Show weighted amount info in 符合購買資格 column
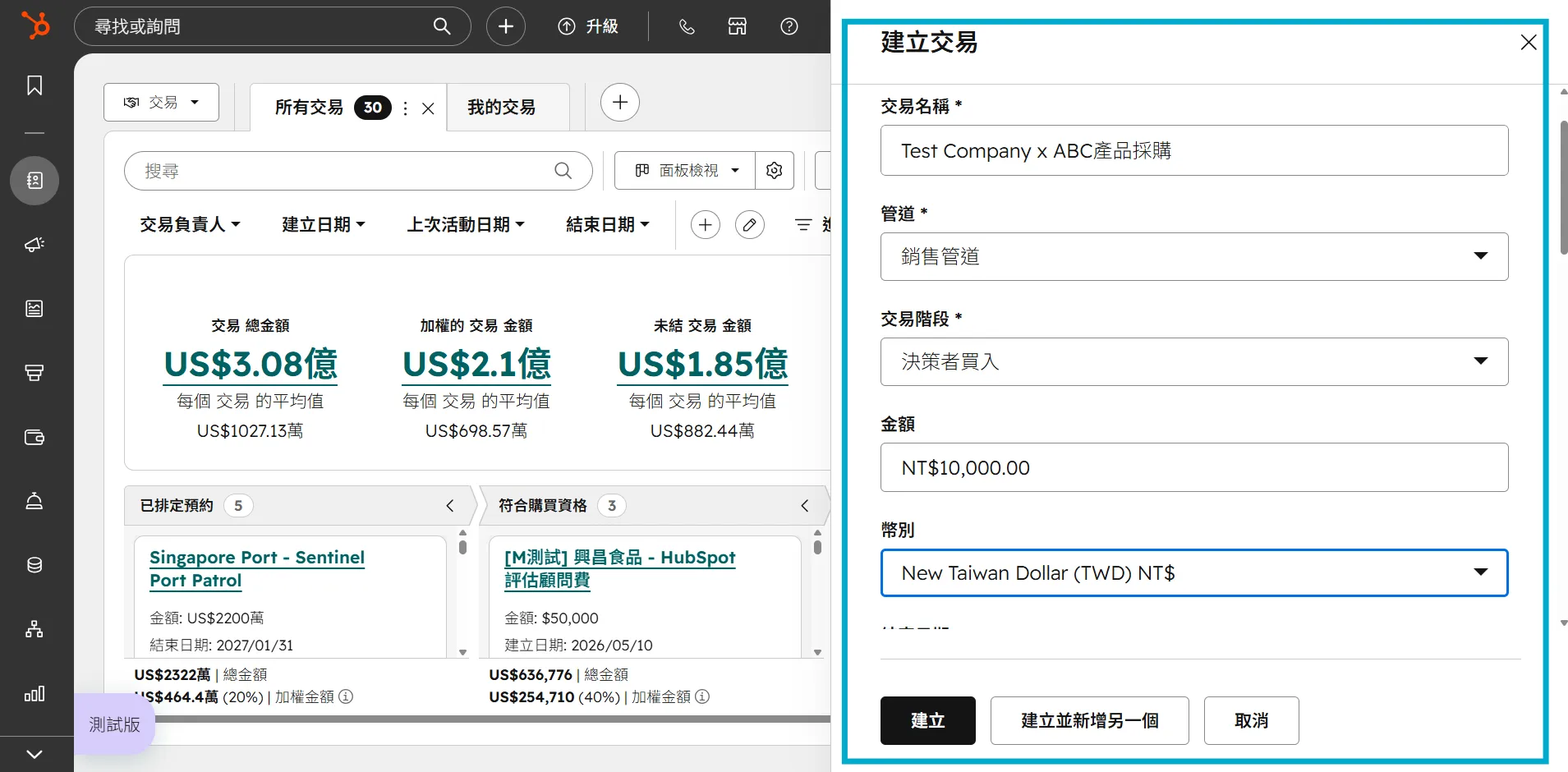Image resolution: width=1568 pixels, height=772 pixels. [x=702, y=696]
